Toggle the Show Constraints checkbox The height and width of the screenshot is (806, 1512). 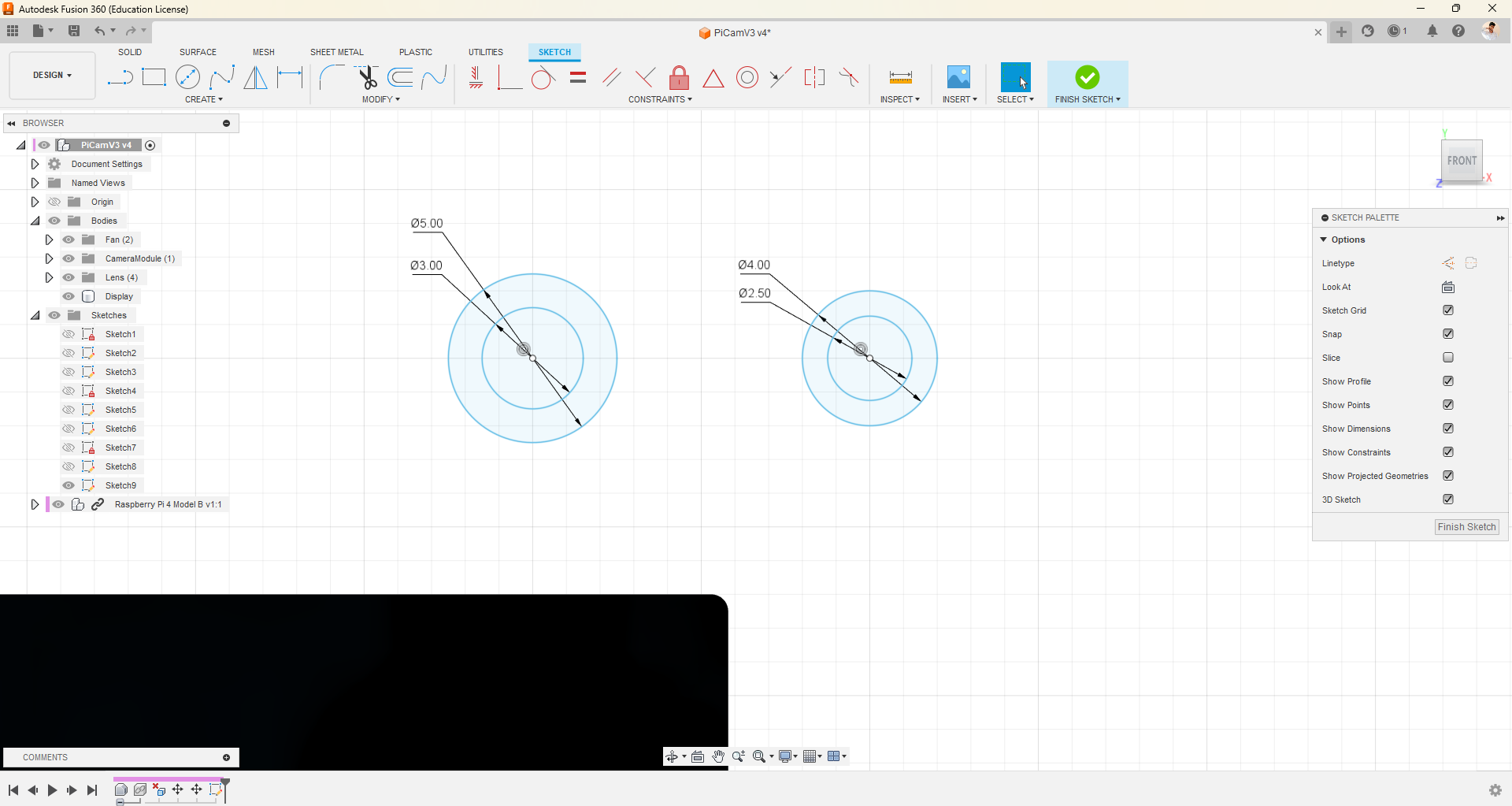[1448, 452]
